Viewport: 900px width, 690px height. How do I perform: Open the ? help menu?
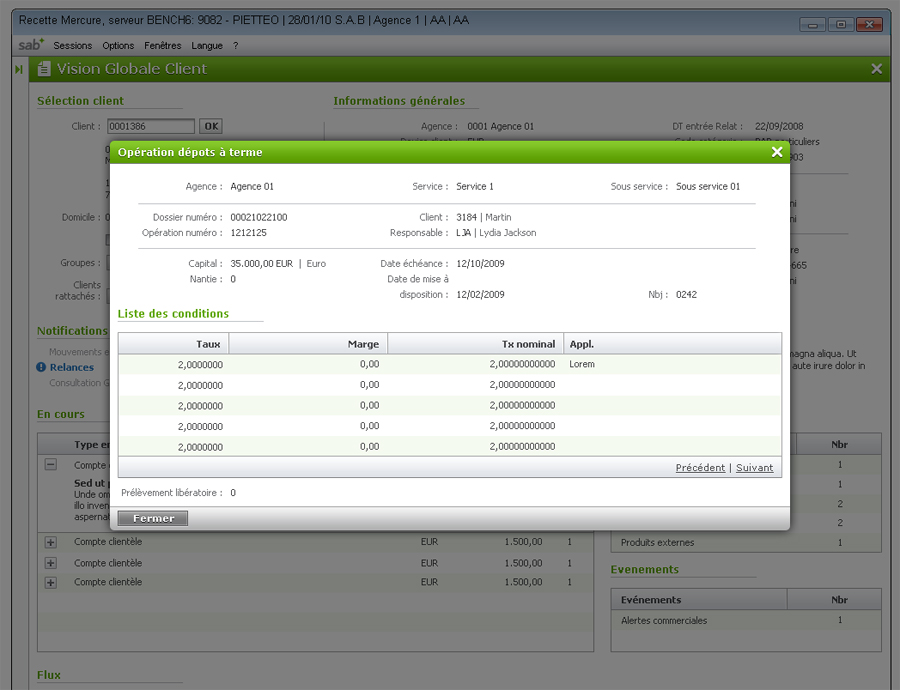click(236, 46)
